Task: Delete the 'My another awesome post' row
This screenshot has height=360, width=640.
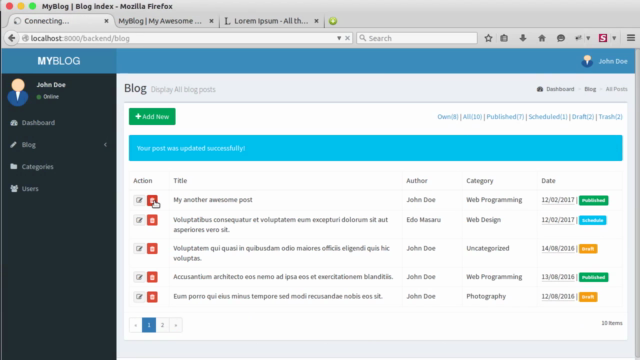Action: [152, 200]
